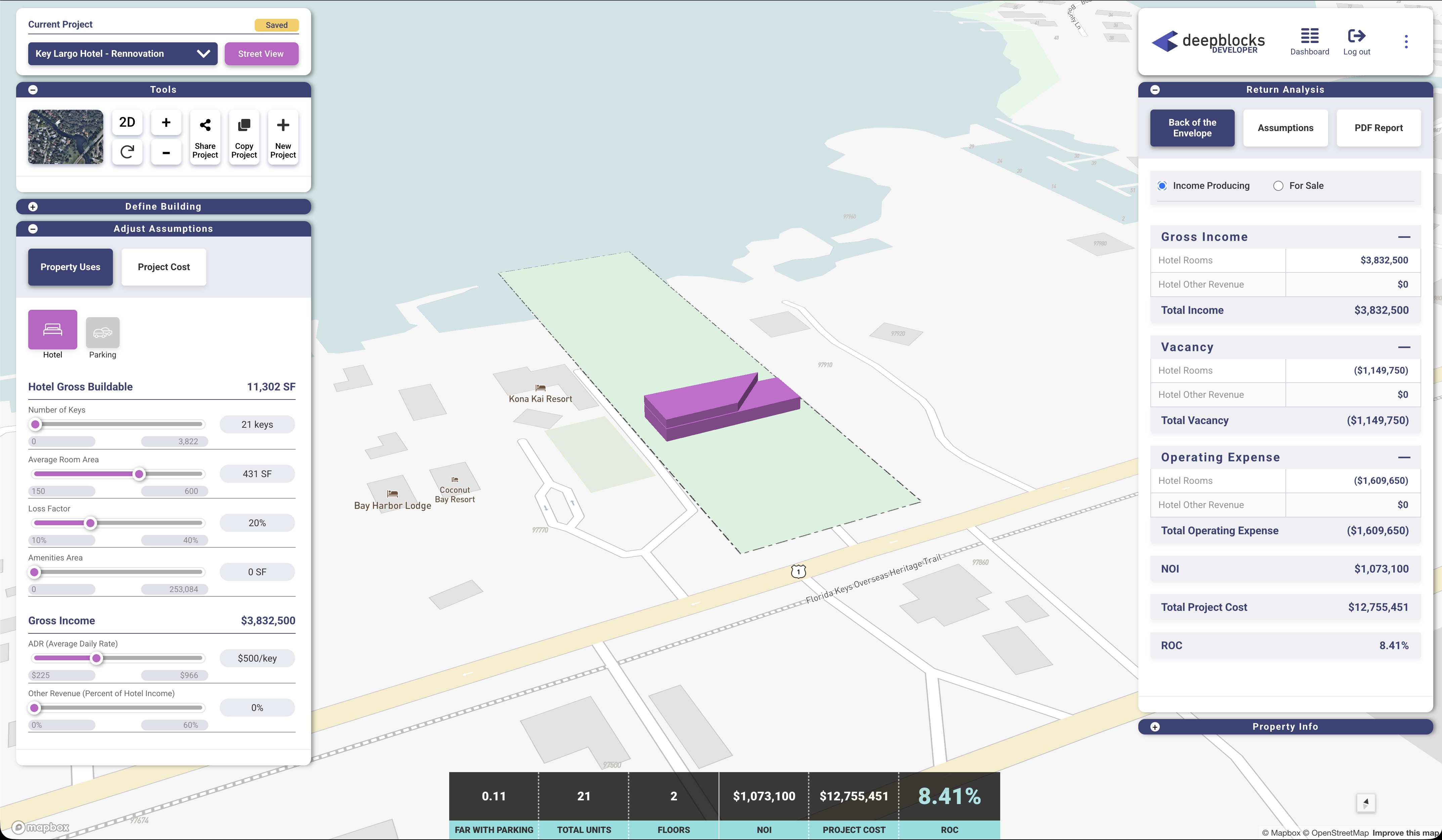Open the Dashboard
Image resolution: width=1442 pixels, height=840 pixels.
point(1309,42)
